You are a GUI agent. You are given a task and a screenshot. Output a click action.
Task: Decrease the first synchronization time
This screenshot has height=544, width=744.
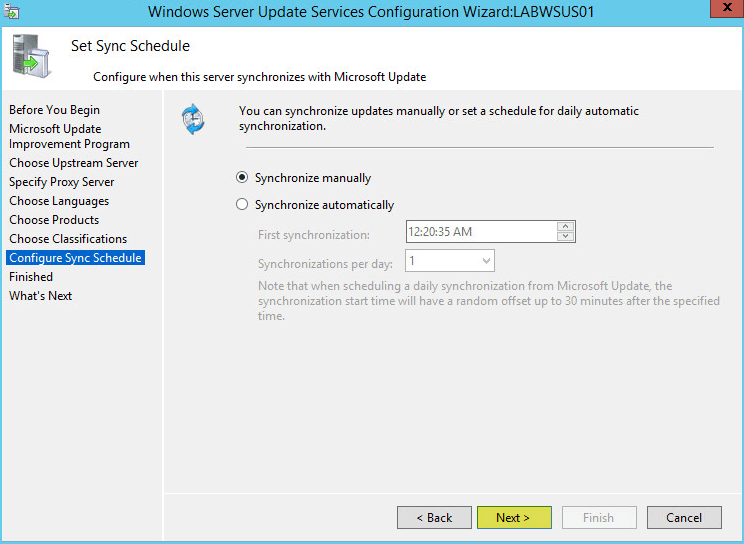coord(566,237)
